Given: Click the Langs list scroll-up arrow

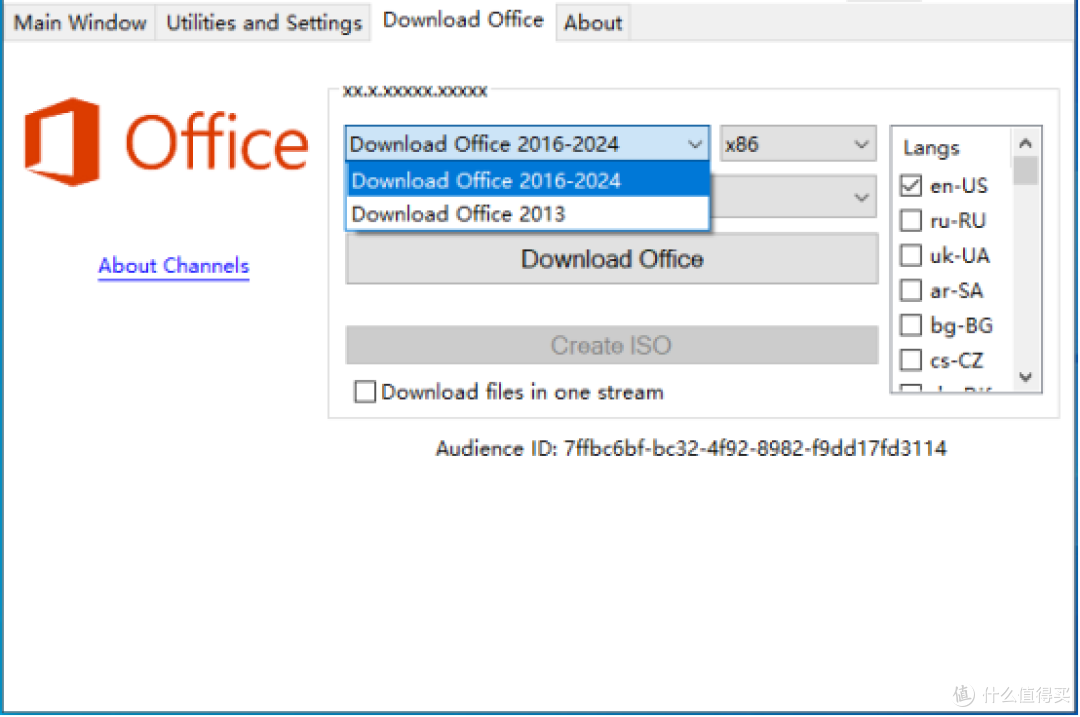Looking at the screenshot, I should [x=1026, y=143].
